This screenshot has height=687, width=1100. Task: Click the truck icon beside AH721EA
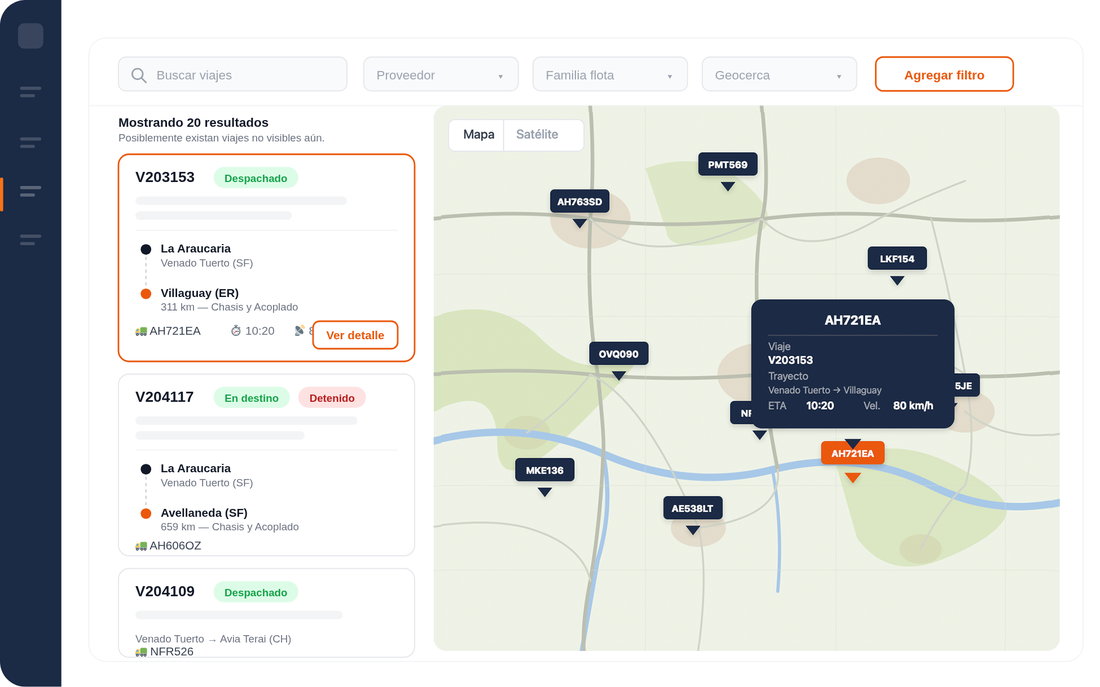tap(141, 331)
